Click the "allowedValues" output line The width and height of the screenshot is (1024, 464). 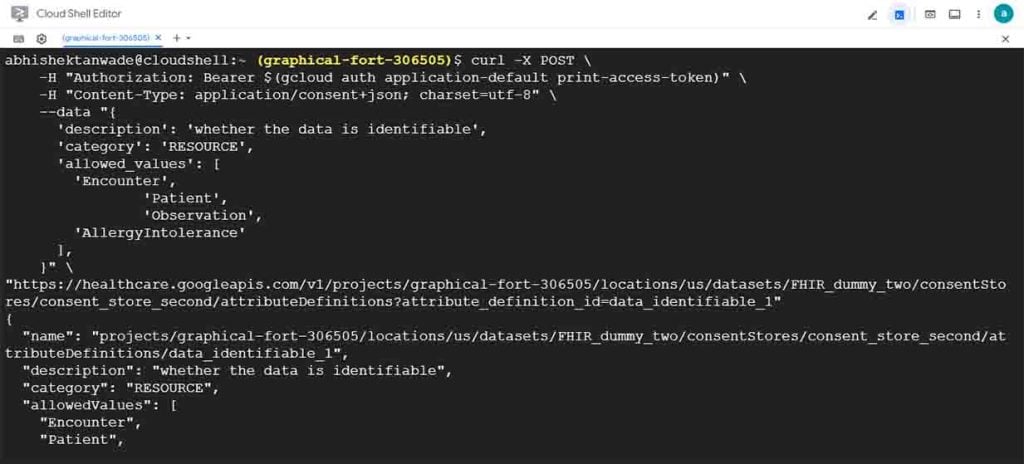100,405
